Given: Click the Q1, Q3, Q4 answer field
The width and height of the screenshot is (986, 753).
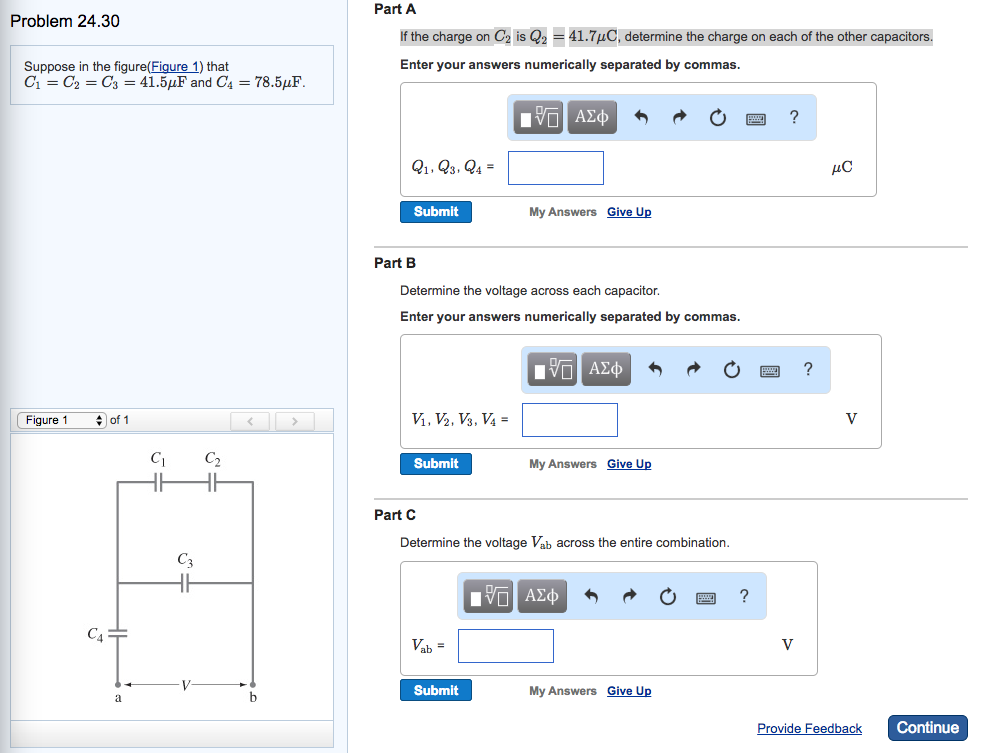Looking at the screenshot, I should (x=556, y=168).
